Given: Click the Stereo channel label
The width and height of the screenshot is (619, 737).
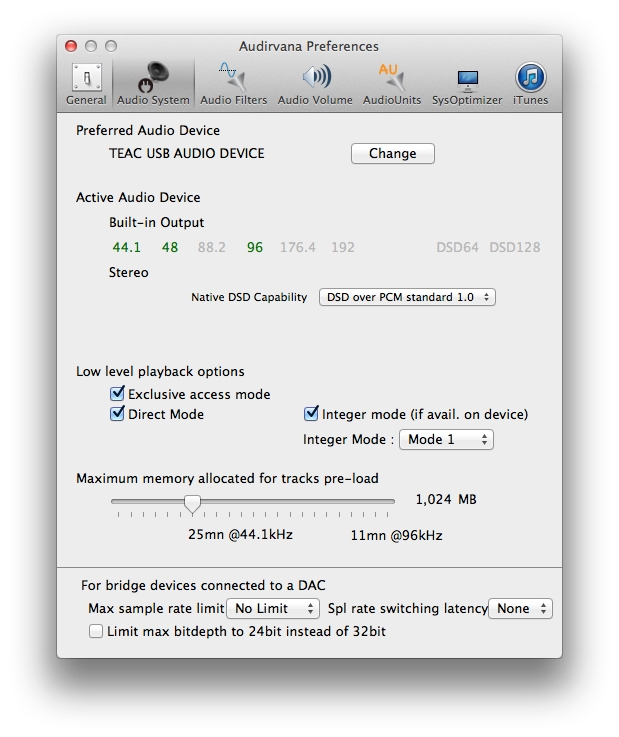Looking at the screenshot, I should coord(129,272).
